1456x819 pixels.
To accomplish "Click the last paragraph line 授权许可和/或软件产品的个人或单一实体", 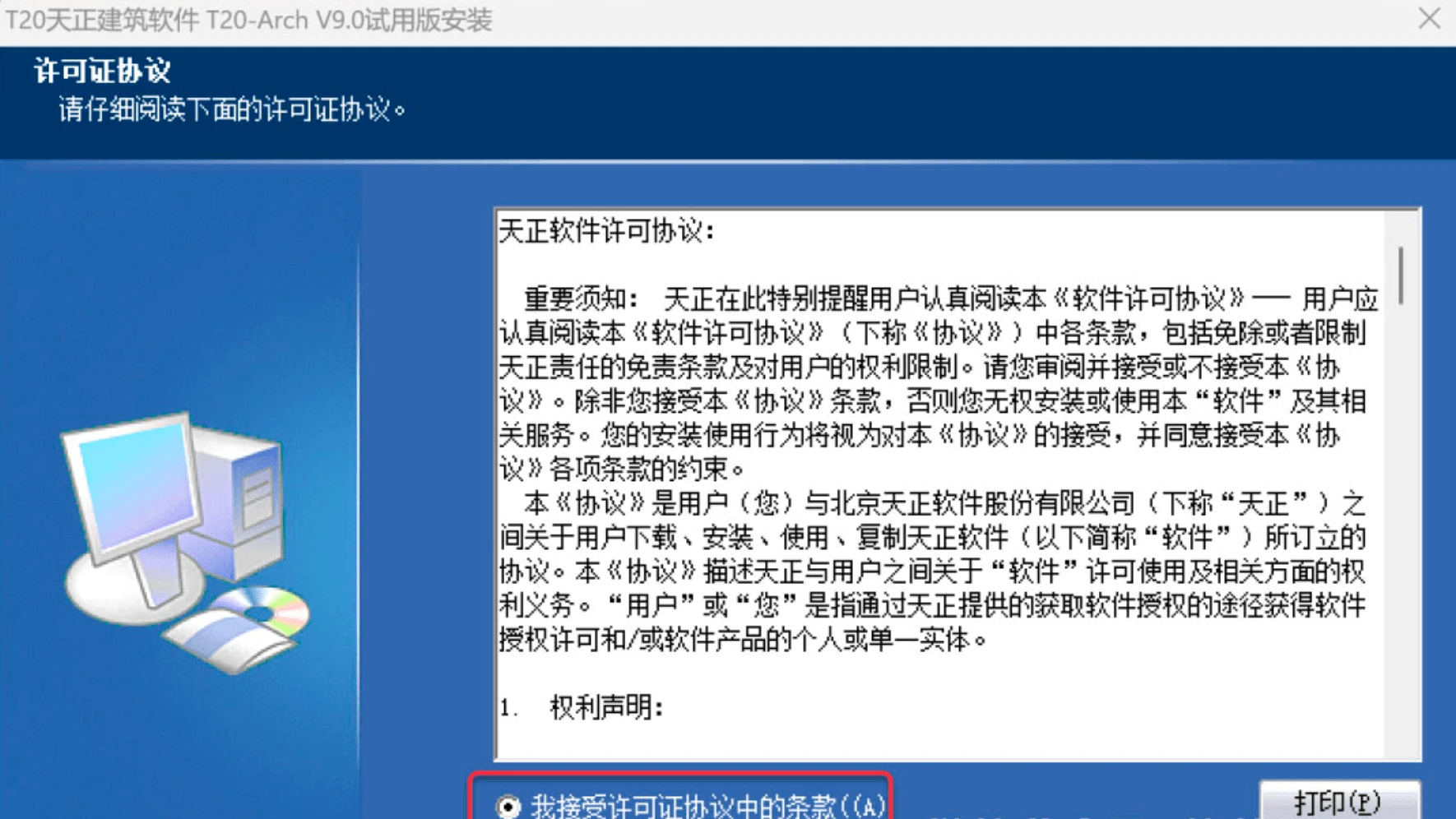I will point(743,639).
